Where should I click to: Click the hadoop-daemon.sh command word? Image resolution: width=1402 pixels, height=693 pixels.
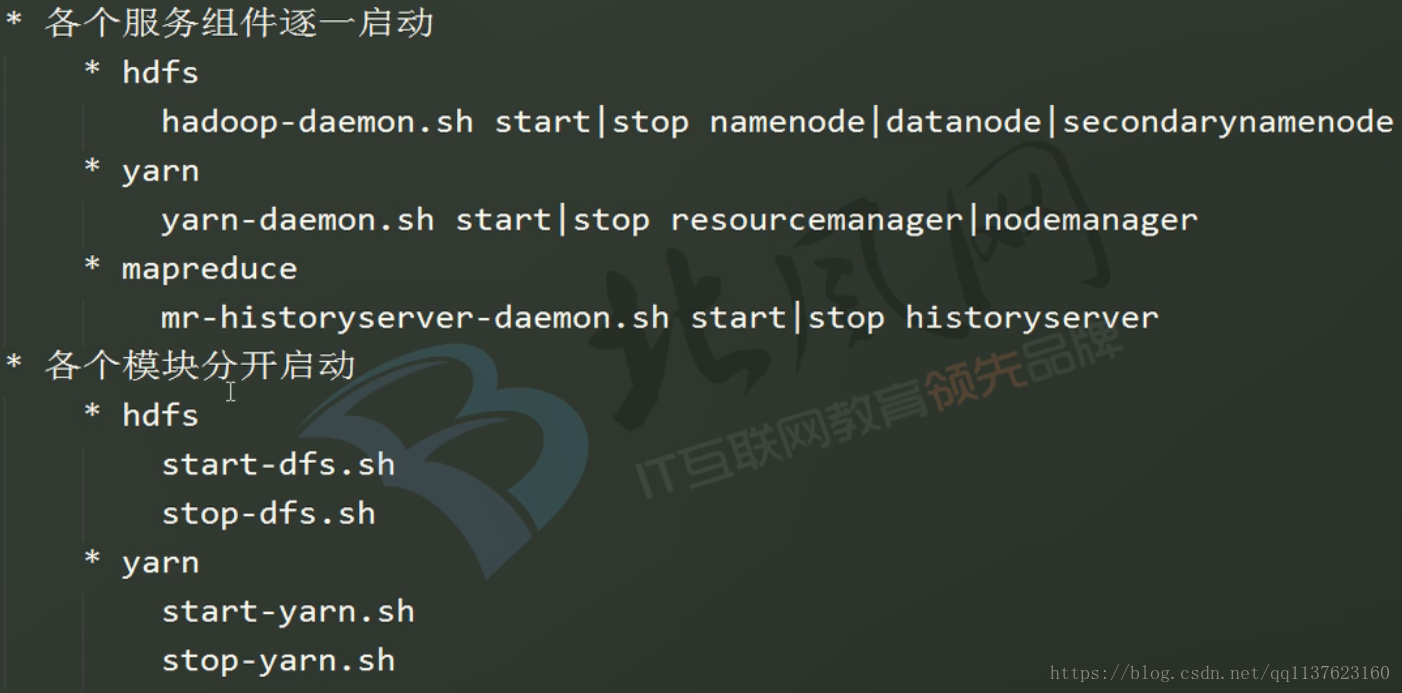[317, 122]
